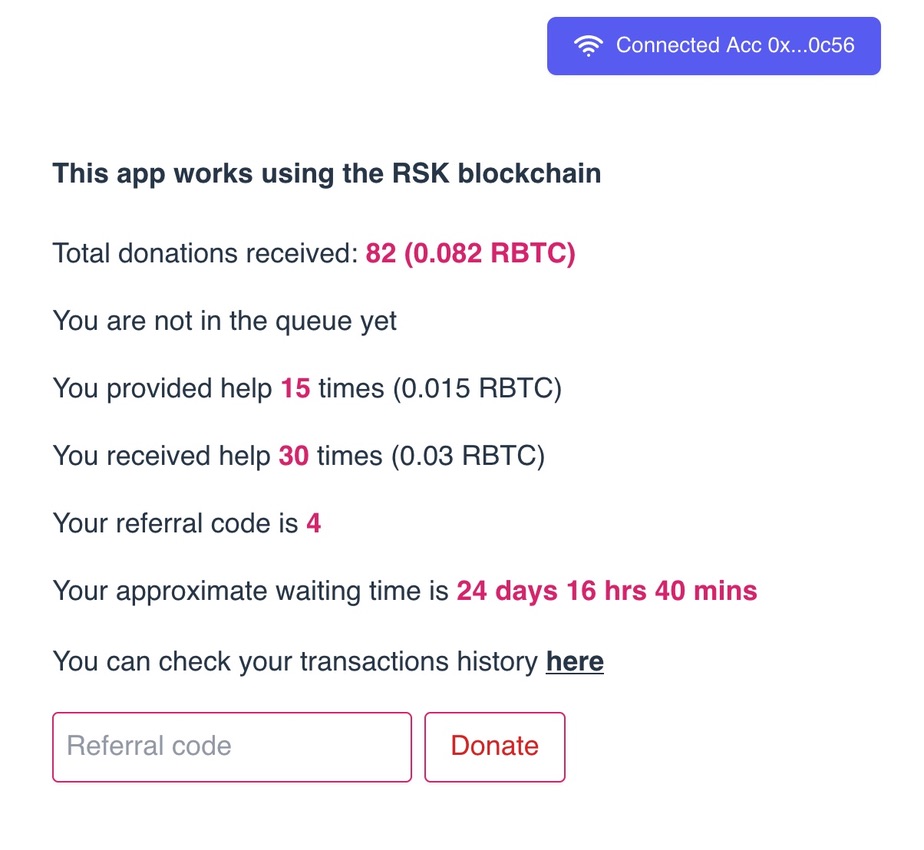
Task: Click the 'You are not in the queue yet' text
Action: [x=225, y=322]
